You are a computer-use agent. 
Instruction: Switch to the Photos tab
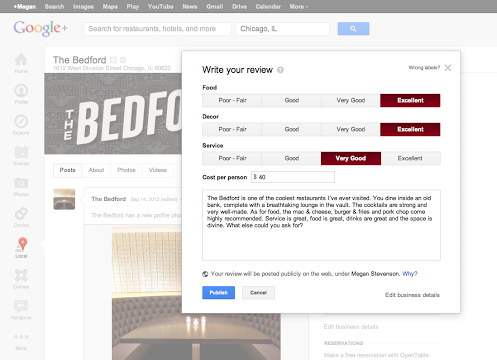coord(126,170)
